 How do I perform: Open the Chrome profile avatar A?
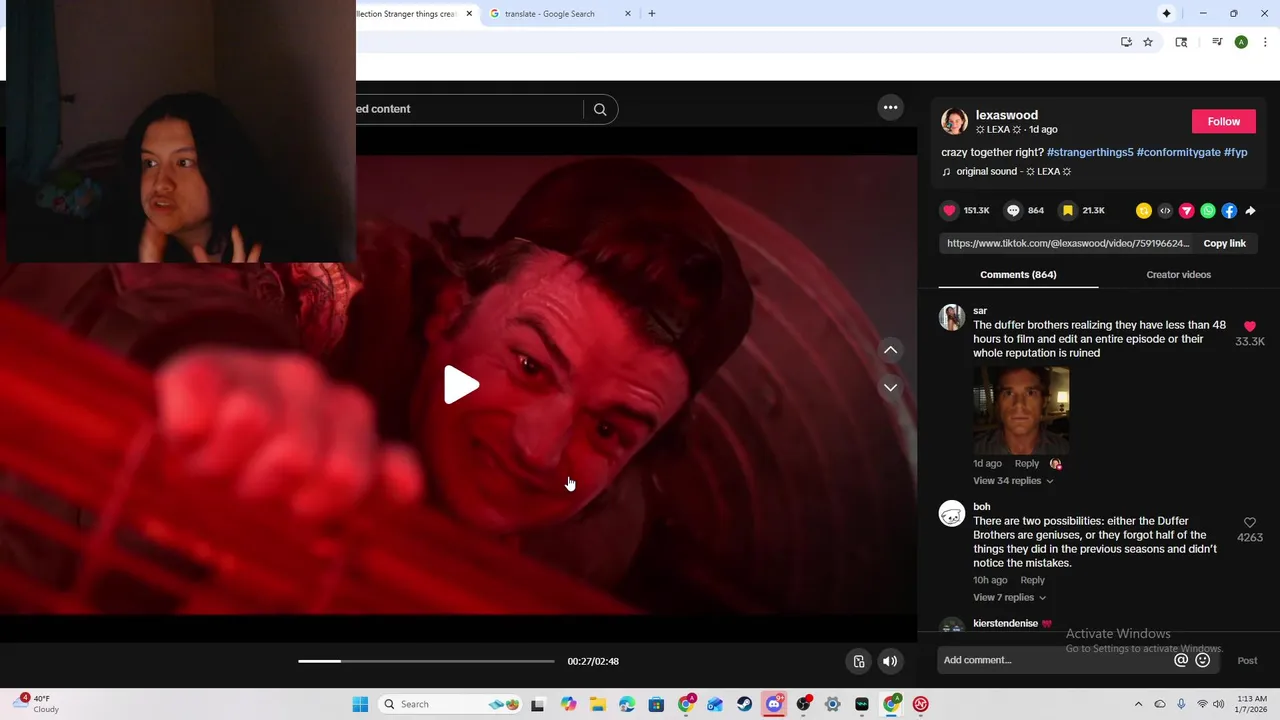click(1241, 42)
